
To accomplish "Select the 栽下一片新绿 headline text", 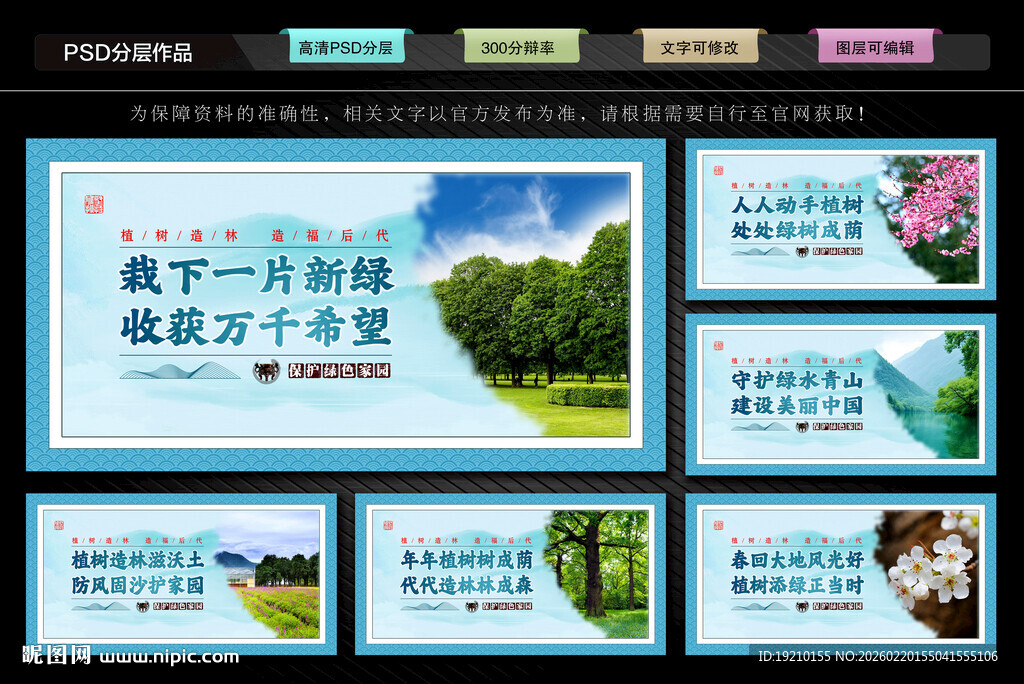I will (x=256, y=276).
